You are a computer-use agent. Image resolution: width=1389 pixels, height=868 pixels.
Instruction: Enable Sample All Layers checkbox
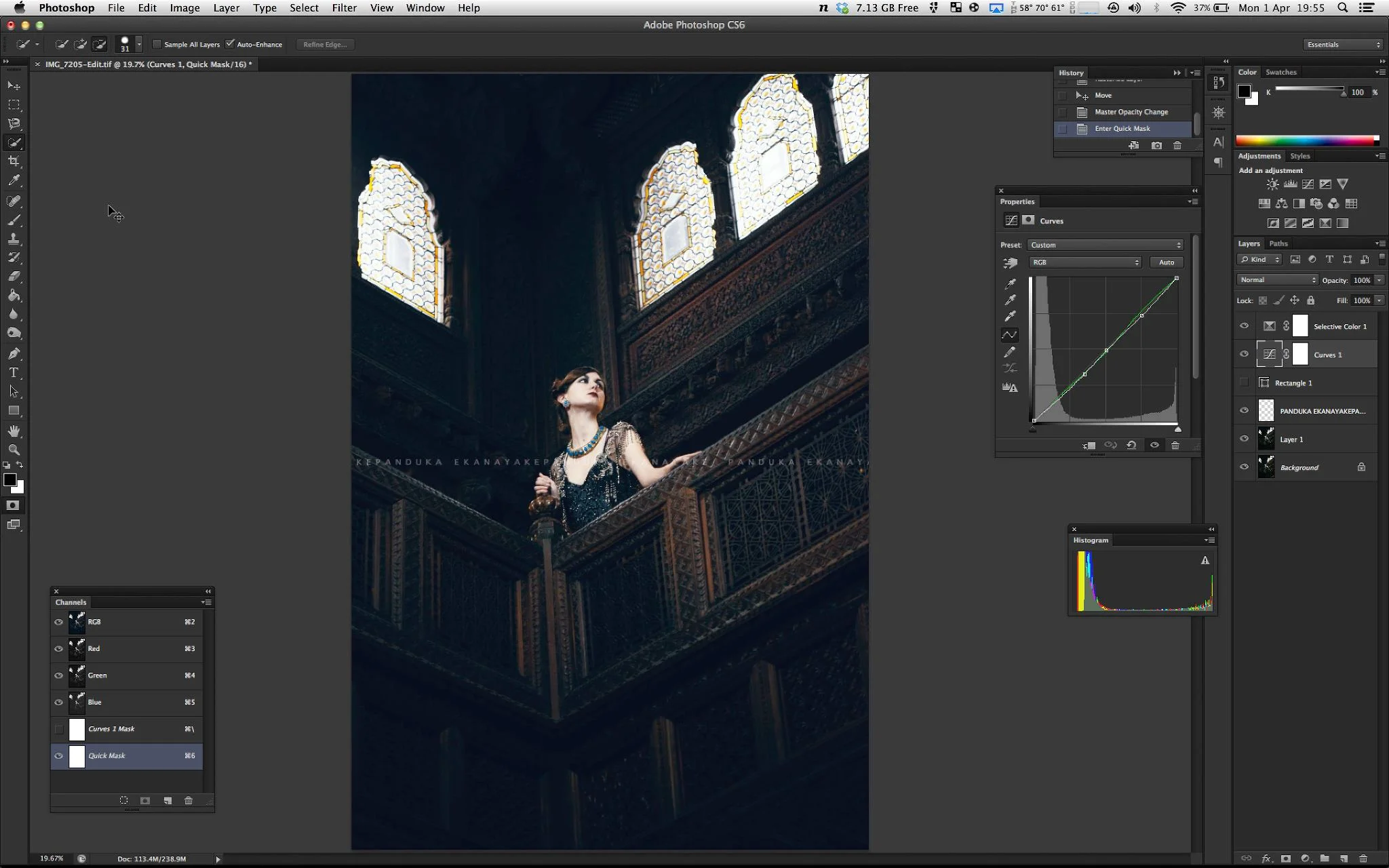tap(157, 45)
